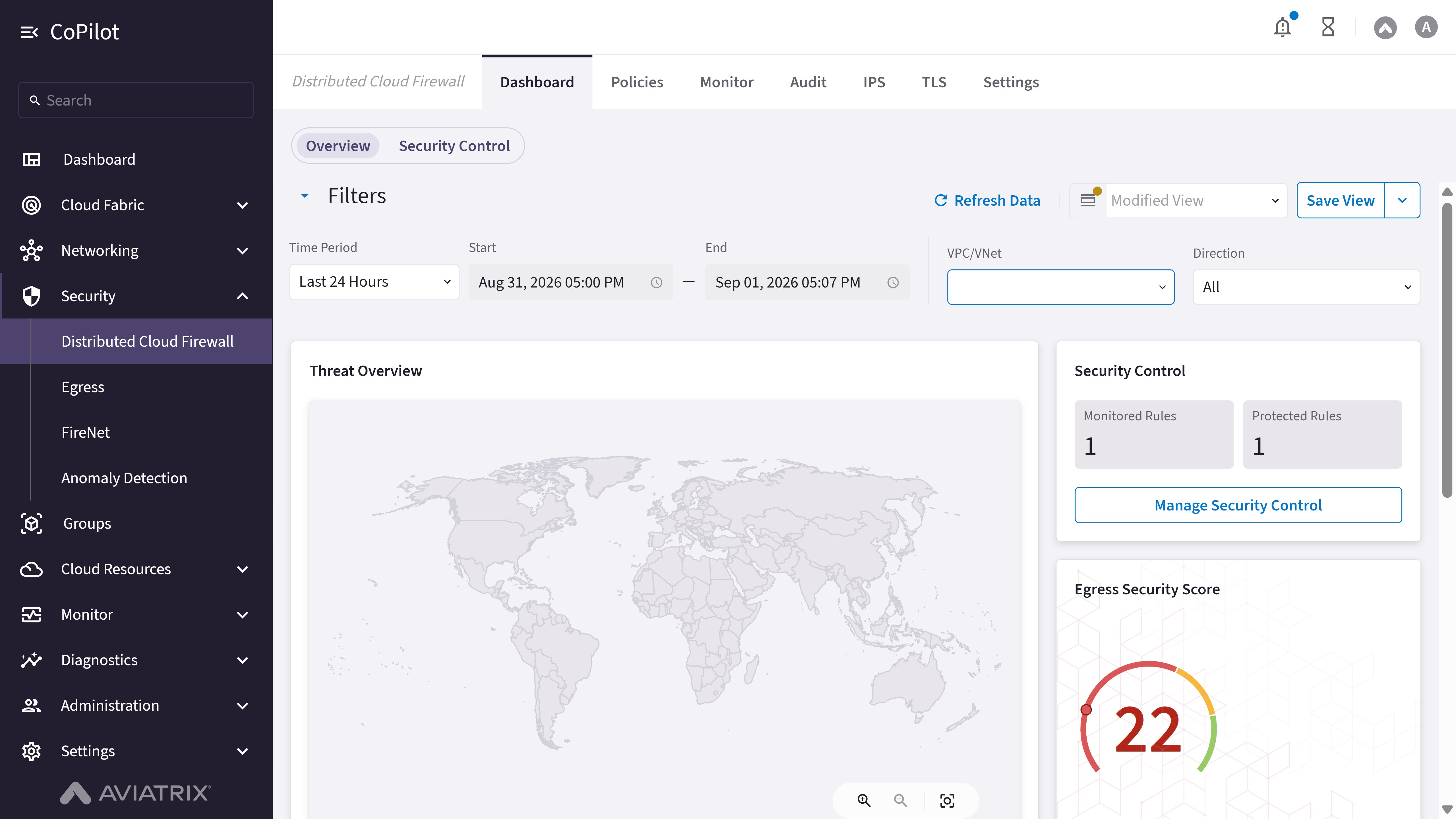Open the Policies tab
Image resolution: width=1456 pixels, height=819 pixels.
[x=637, y=82]
